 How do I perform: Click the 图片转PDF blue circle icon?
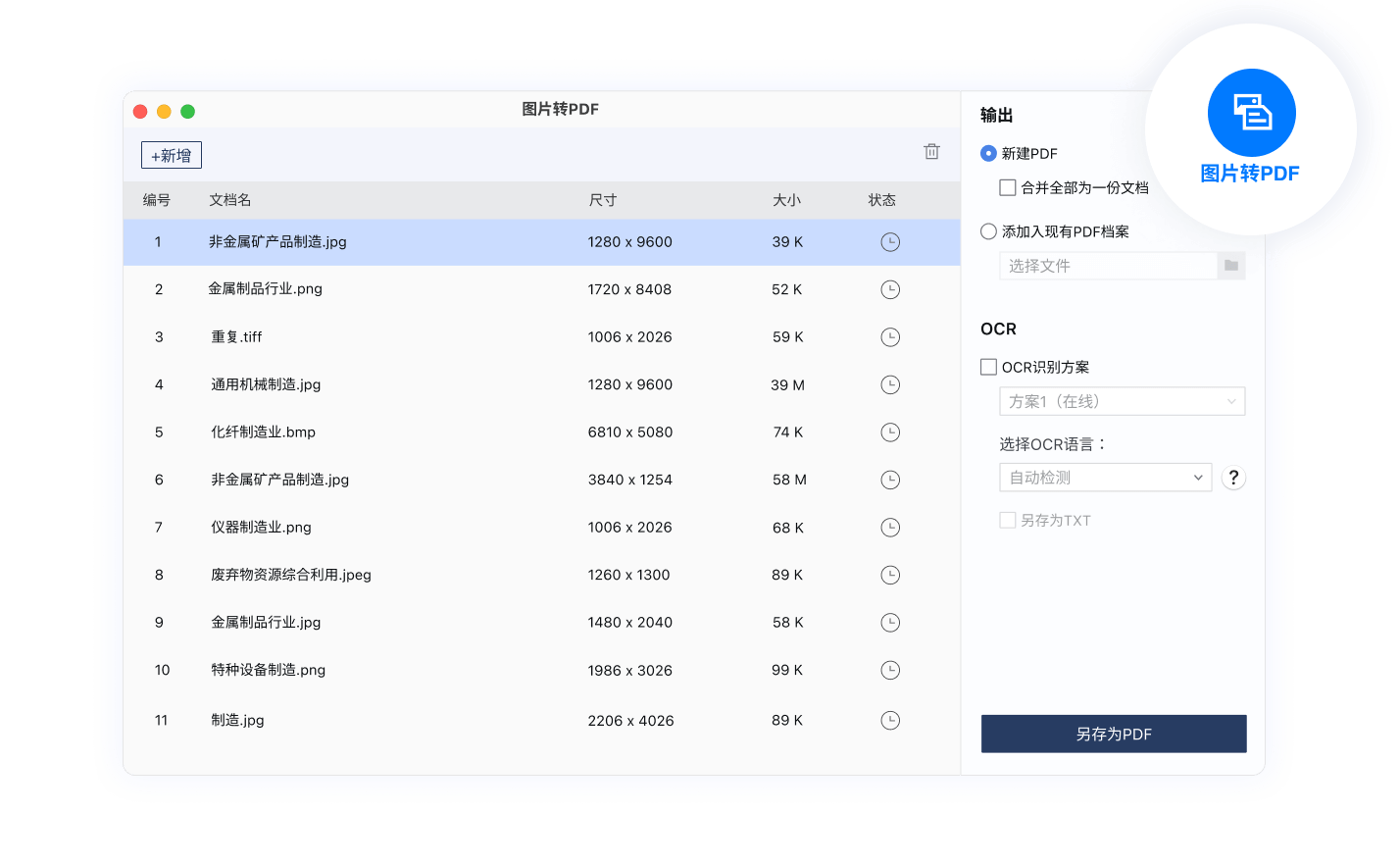tap(1251, 113)
